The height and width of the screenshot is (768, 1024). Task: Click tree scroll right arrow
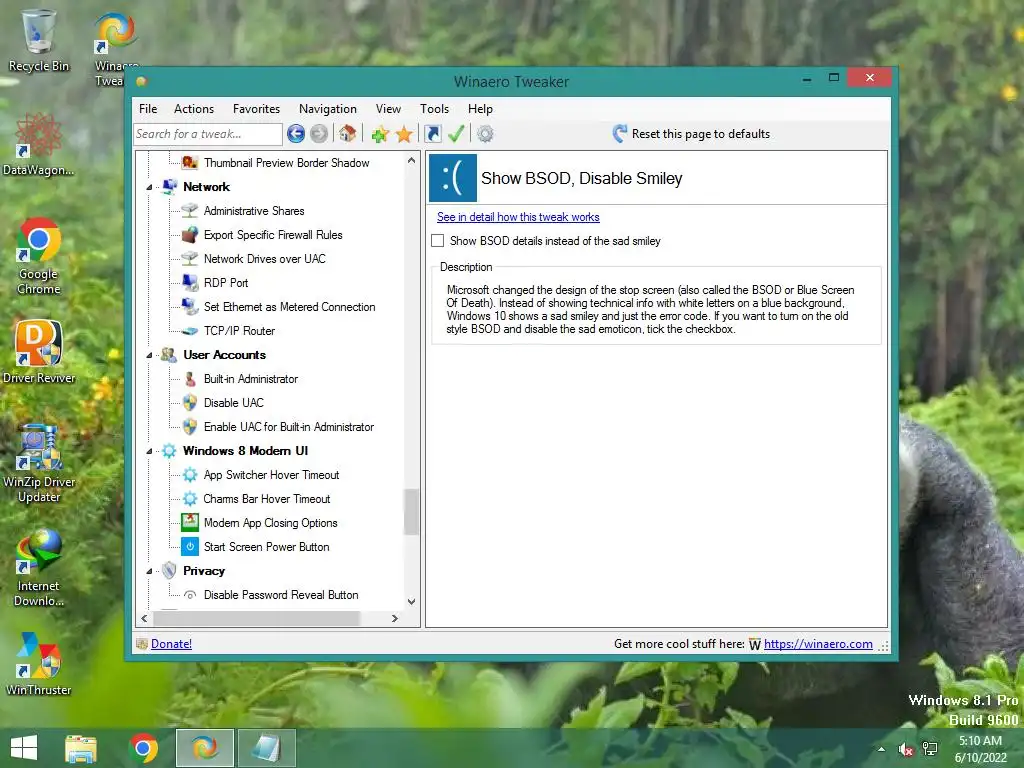(394, 618)
